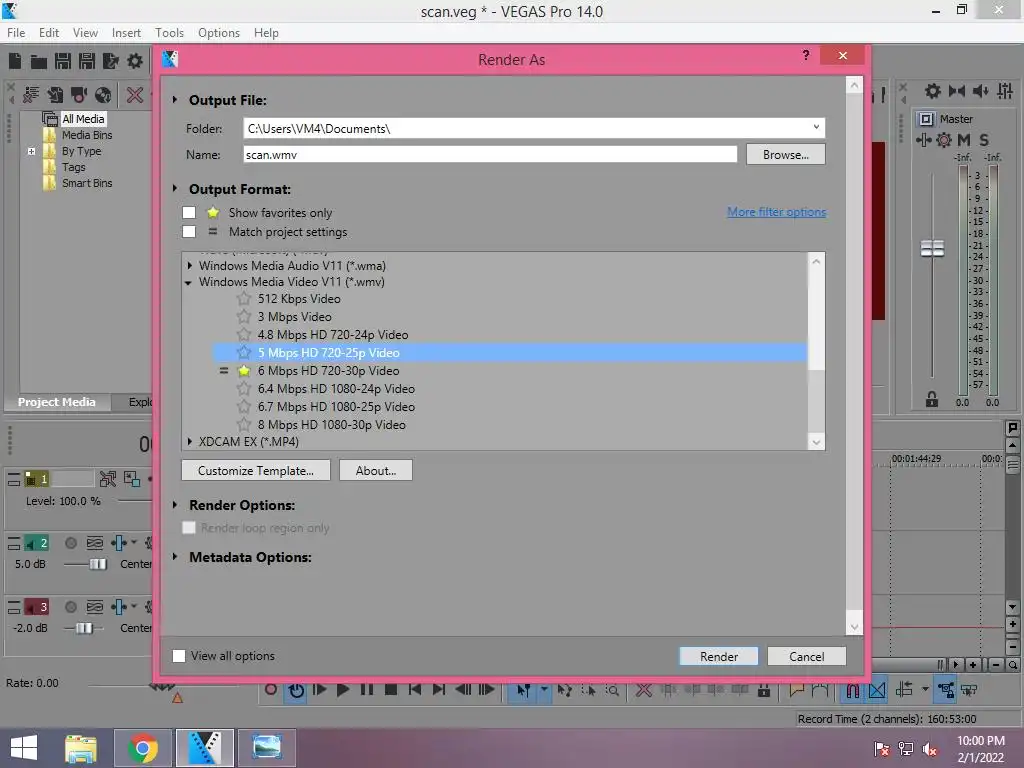
Task: Select the Normal Edit tool icon
Action: (x=524, y=690)
